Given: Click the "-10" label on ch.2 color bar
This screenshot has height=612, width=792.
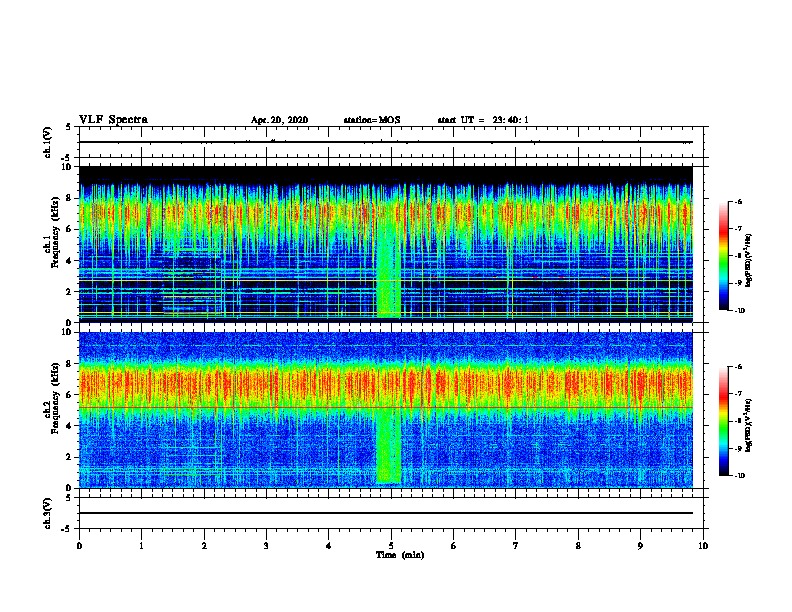Looking at the screenshot, I should pyautogui.click(x=739, y=476).
